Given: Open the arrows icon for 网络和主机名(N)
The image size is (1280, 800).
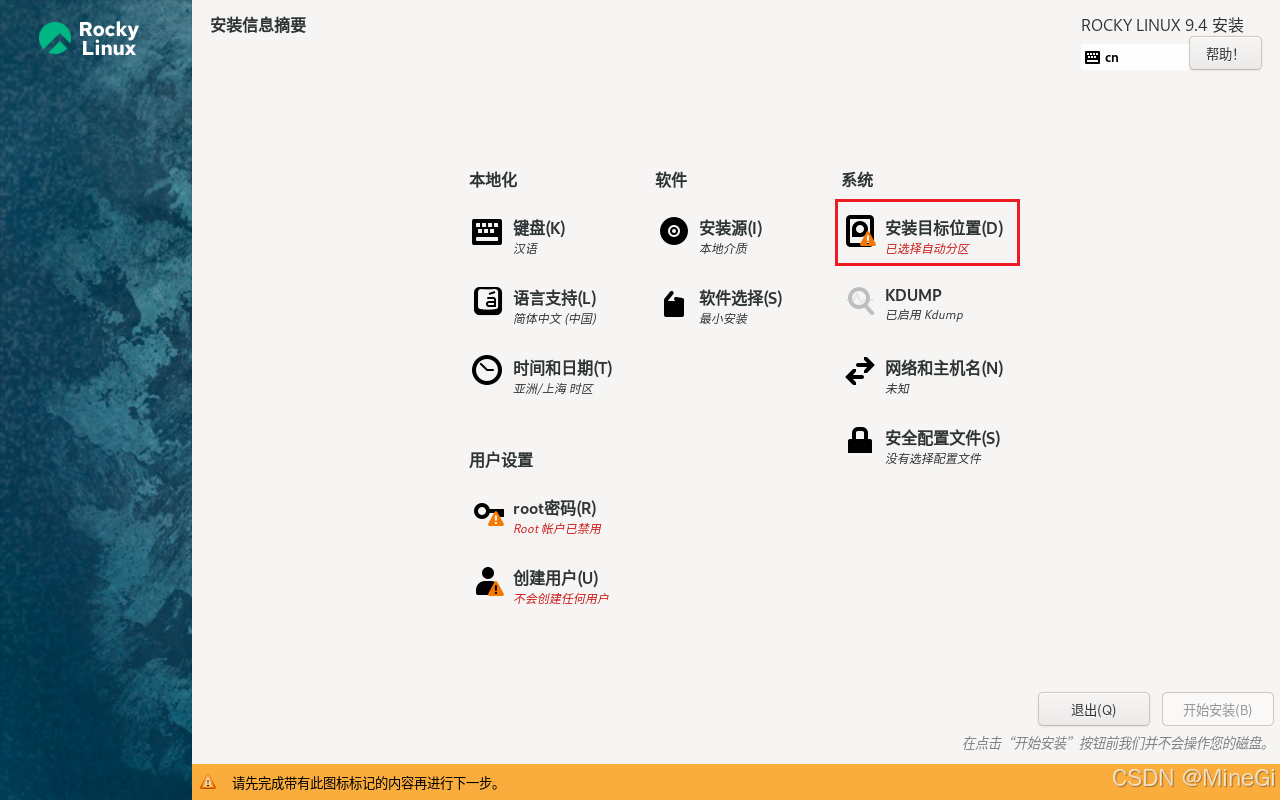Looking at the screenshot, I should [860, 372].
